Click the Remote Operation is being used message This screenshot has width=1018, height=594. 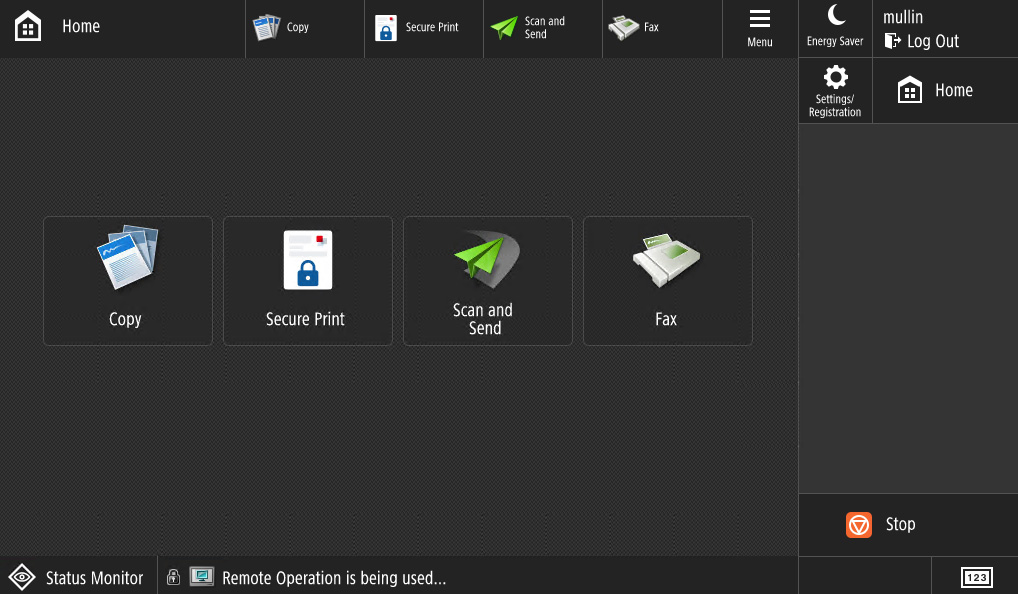coord(334,578)
